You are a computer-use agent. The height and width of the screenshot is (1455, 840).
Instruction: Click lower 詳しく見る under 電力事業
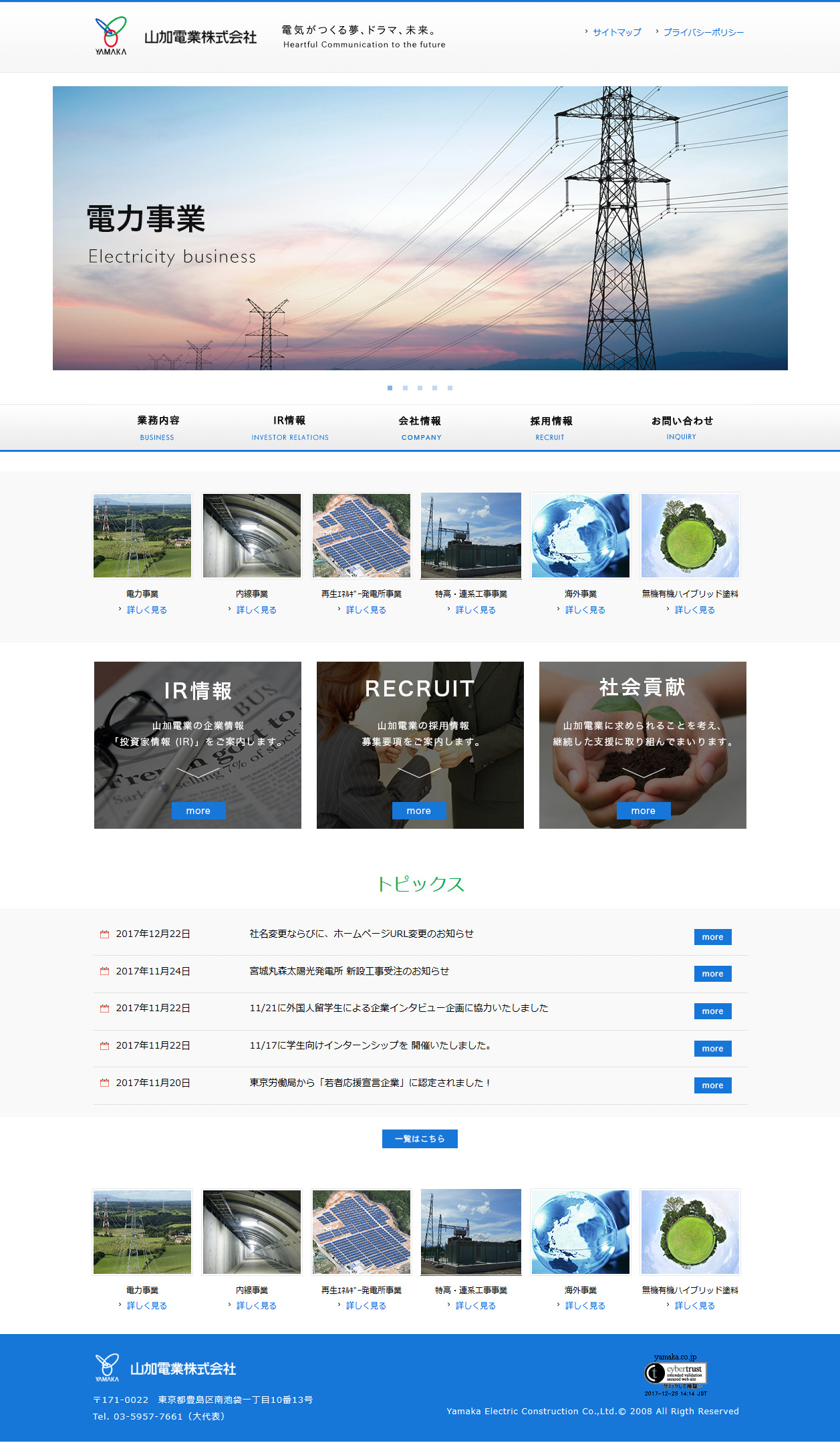tap(147, 1305)
